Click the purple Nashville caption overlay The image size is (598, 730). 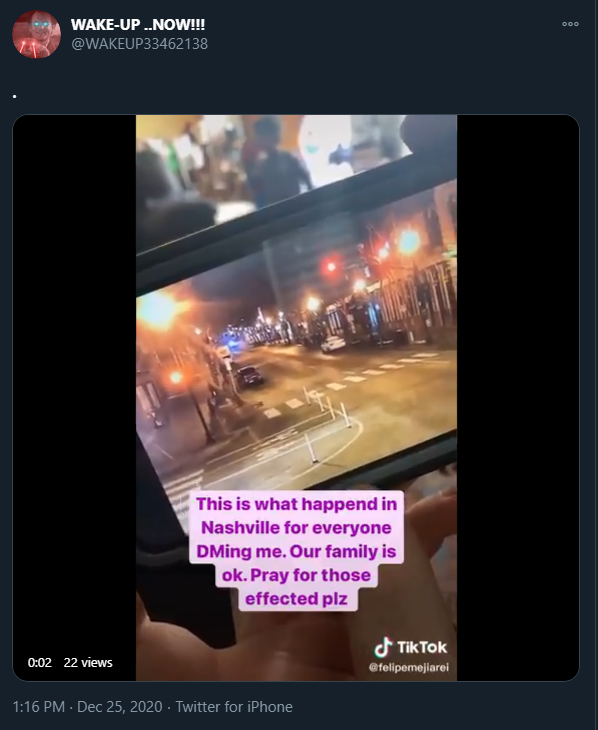pos(296,551)
